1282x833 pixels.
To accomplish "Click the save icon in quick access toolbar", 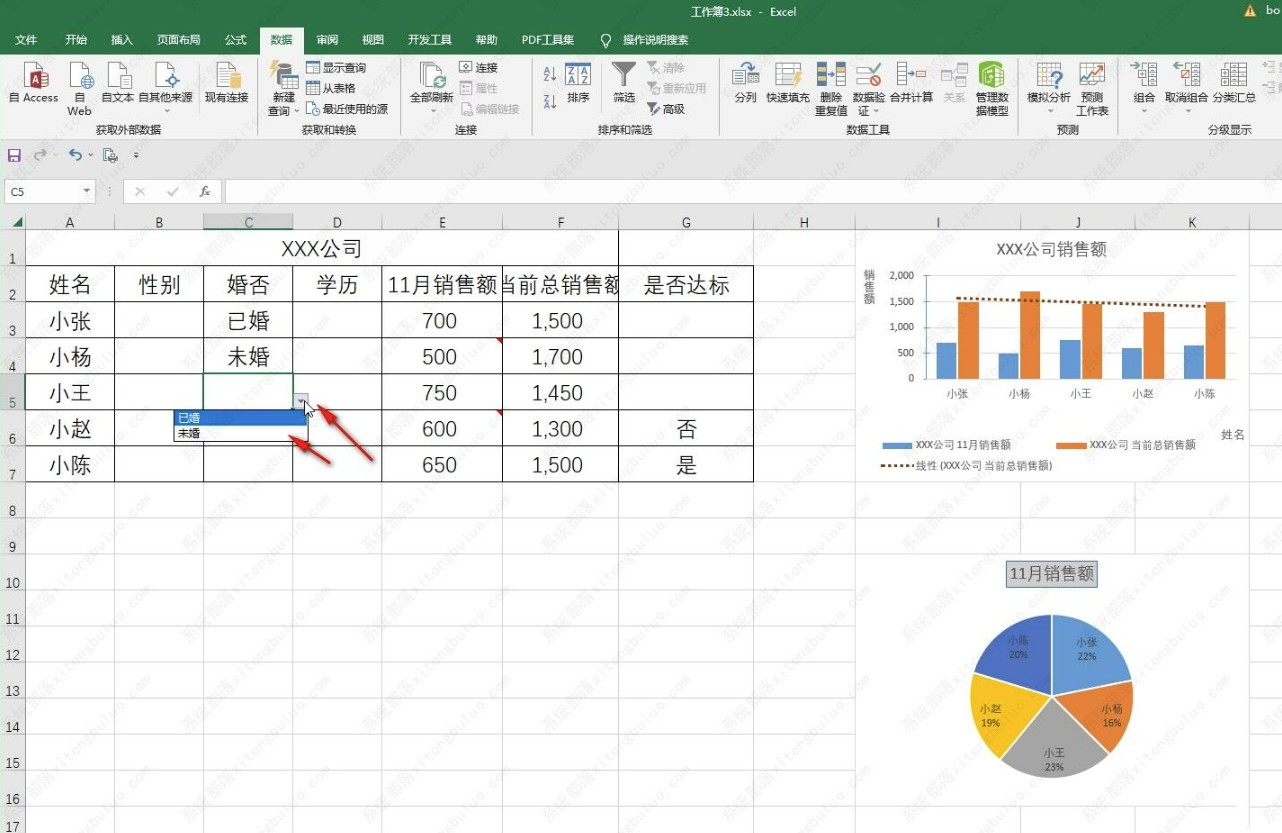I will 14,155.
